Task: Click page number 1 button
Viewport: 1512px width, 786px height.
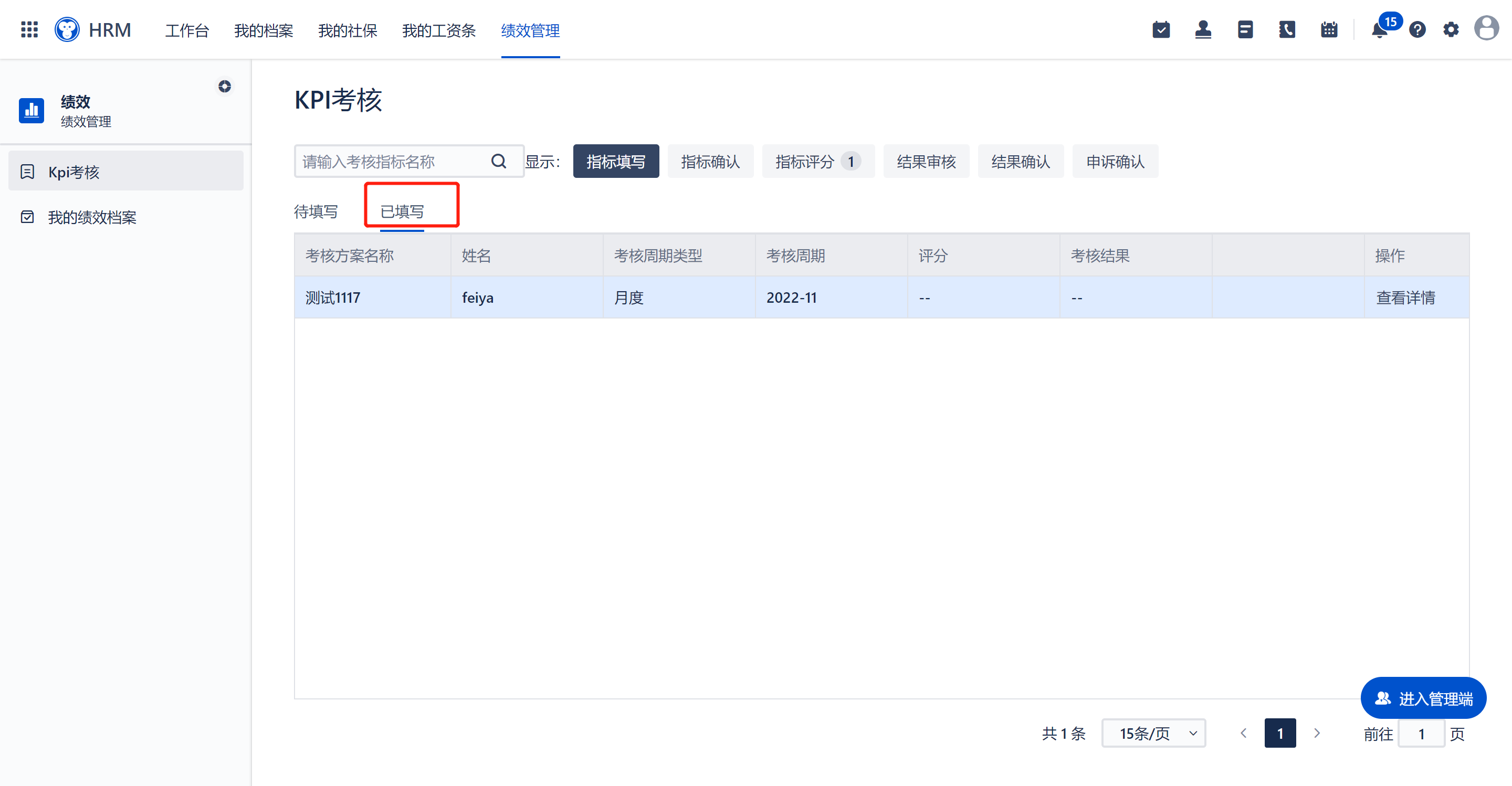Action: tap(1280, 733)
